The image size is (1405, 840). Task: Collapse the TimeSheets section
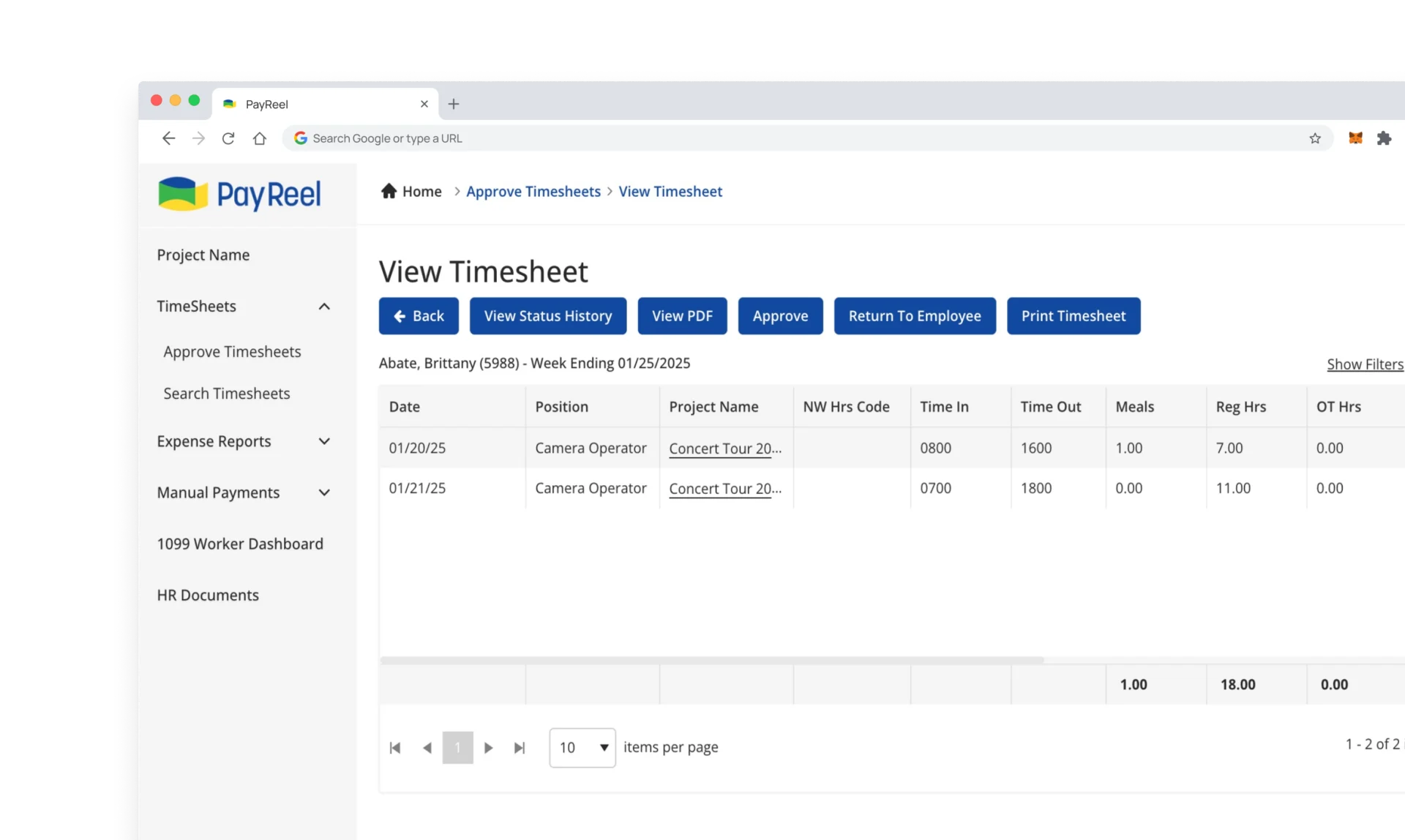[x=324, y=307]
